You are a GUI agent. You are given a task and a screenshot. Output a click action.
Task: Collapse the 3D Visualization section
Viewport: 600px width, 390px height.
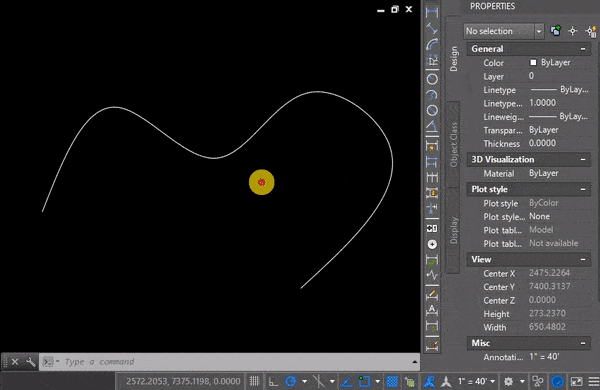(x=583, y=160)
